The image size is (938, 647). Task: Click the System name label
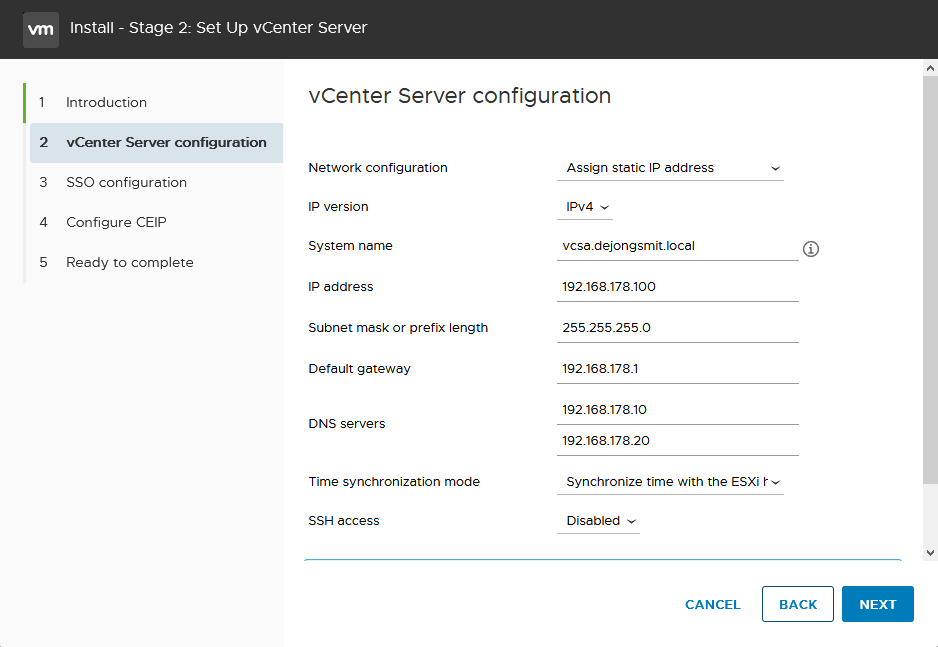pos(350,246)
